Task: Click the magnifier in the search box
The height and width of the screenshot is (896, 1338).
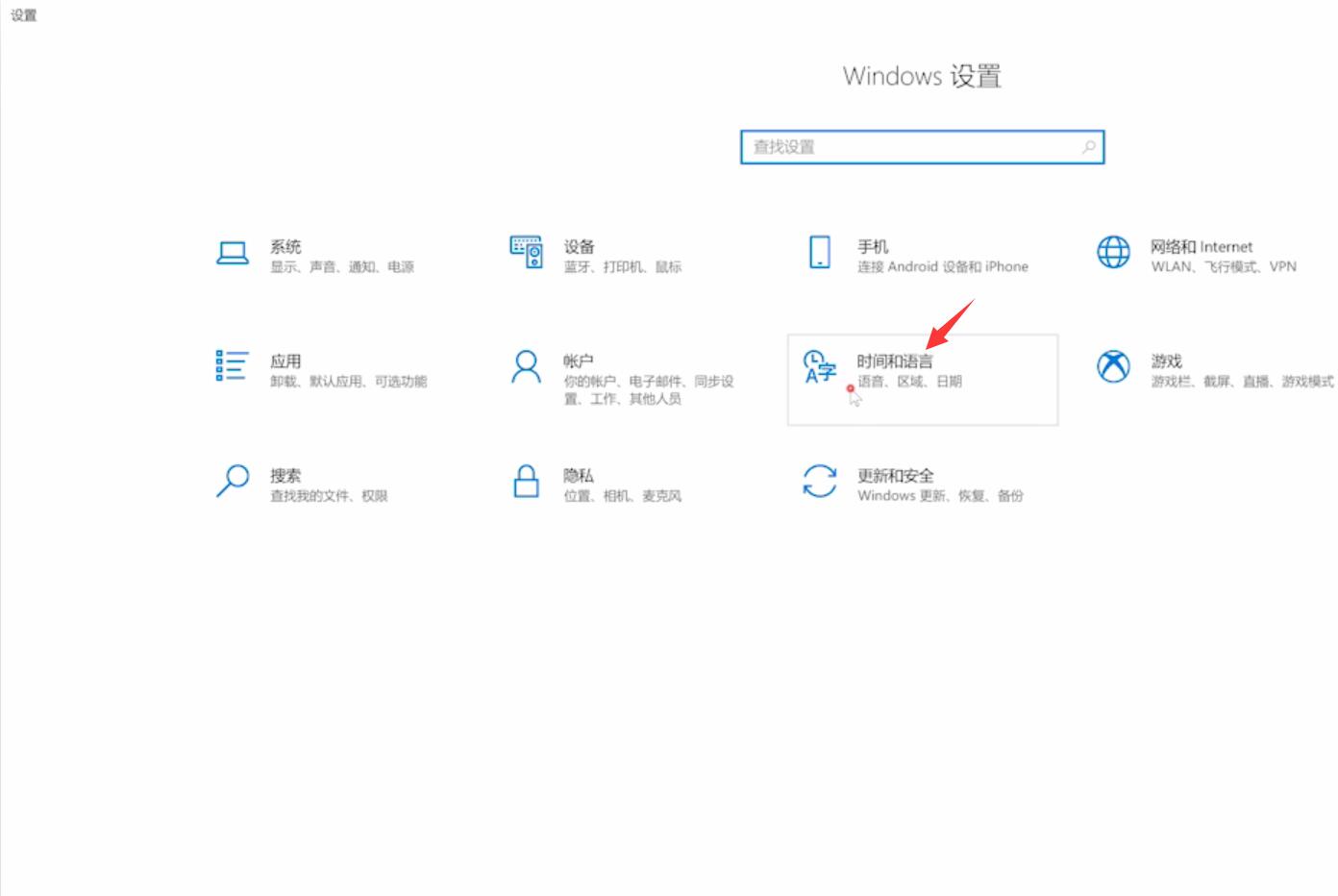Action: point(1088,147)
